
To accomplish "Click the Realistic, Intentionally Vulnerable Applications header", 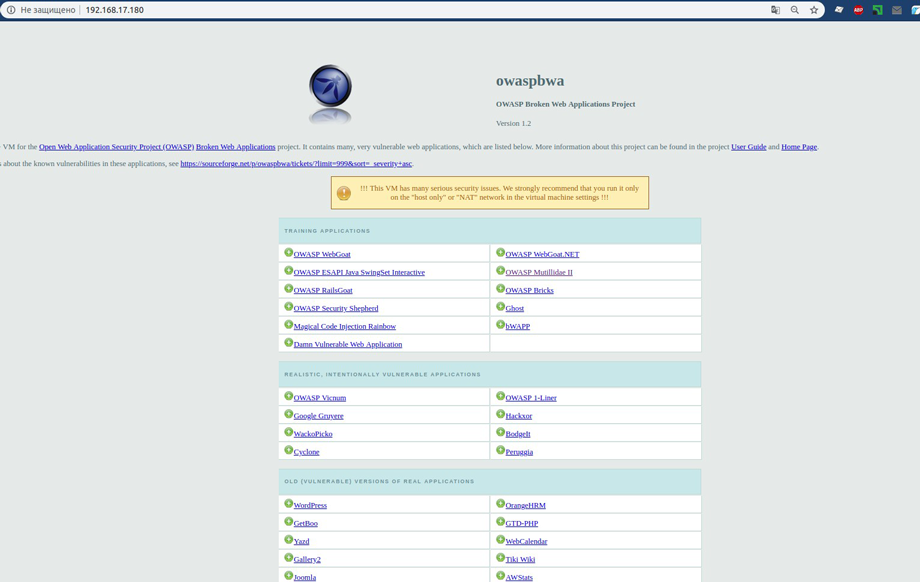I will click(490, 374).
